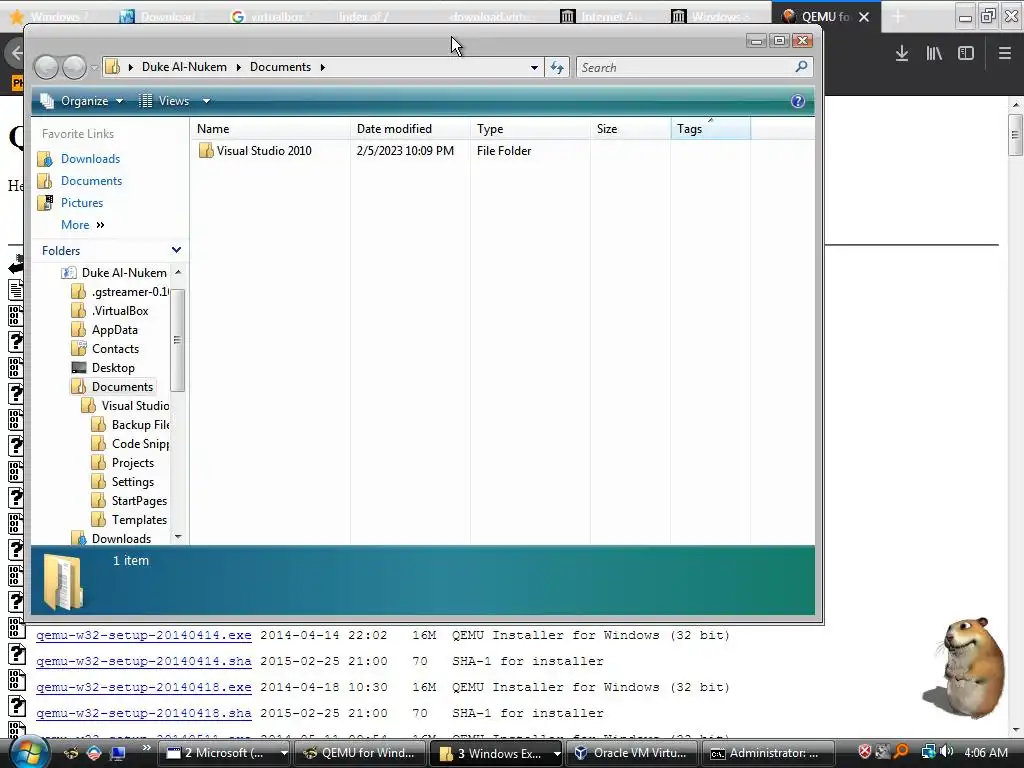Viewport: 1024px width, 768px height.
Task: Select Code Snippets folder in tree
Action: pyautogui.click(x=140, y=443)
